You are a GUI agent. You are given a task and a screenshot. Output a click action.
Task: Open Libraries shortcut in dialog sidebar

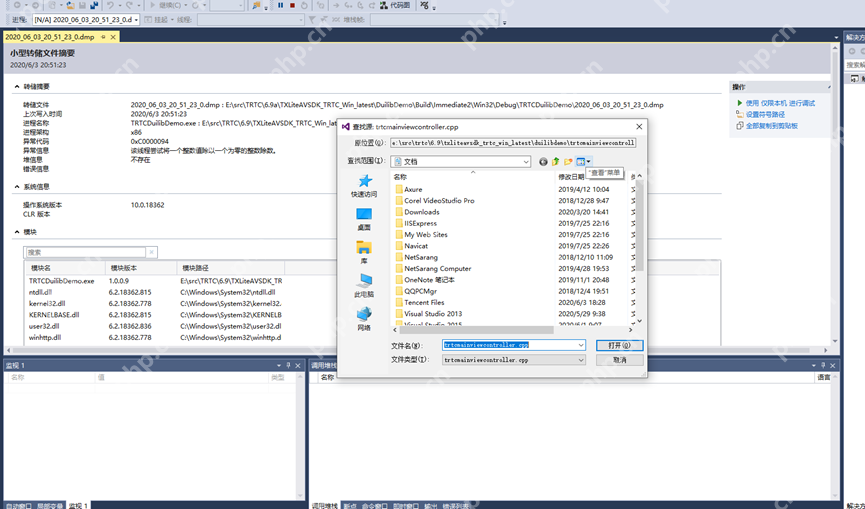364,253
